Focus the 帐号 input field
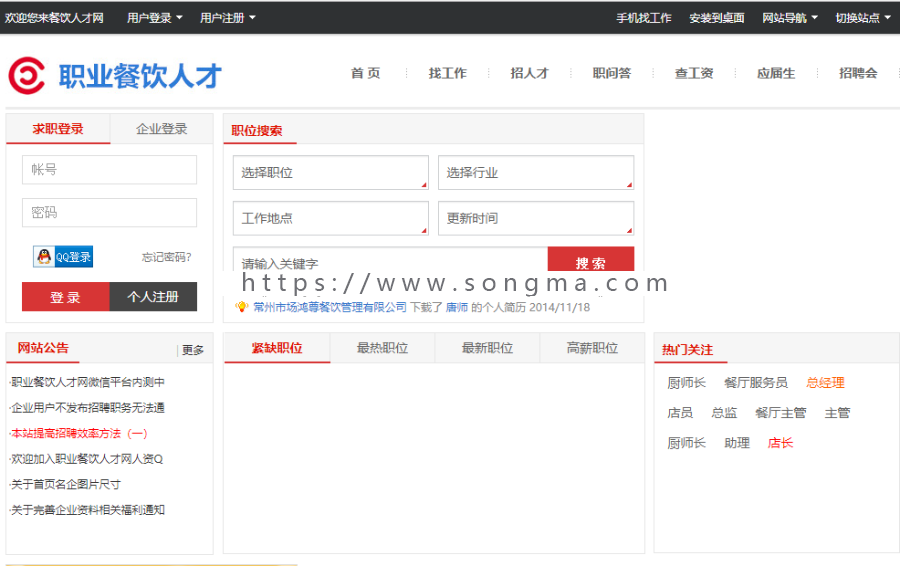 tap(109, 169)
